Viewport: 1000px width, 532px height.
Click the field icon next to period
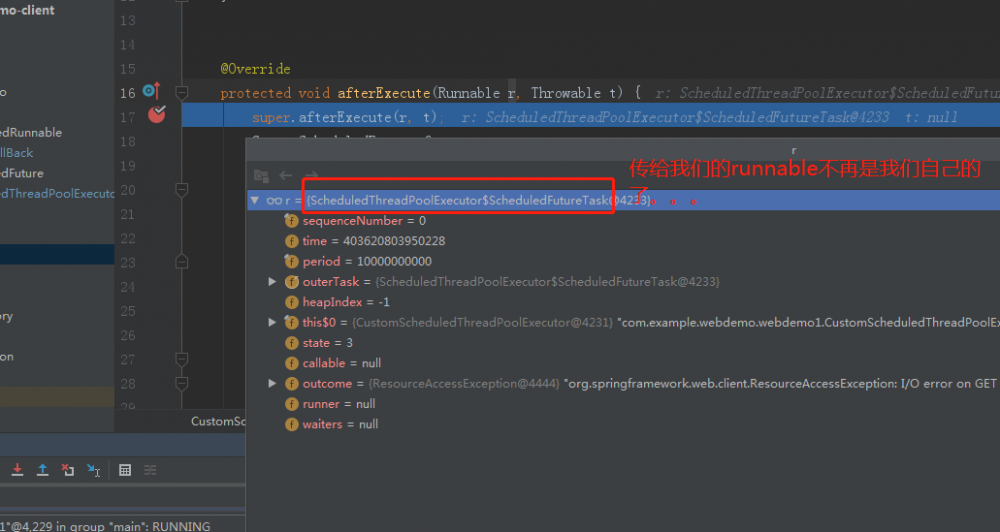[291, 262]
